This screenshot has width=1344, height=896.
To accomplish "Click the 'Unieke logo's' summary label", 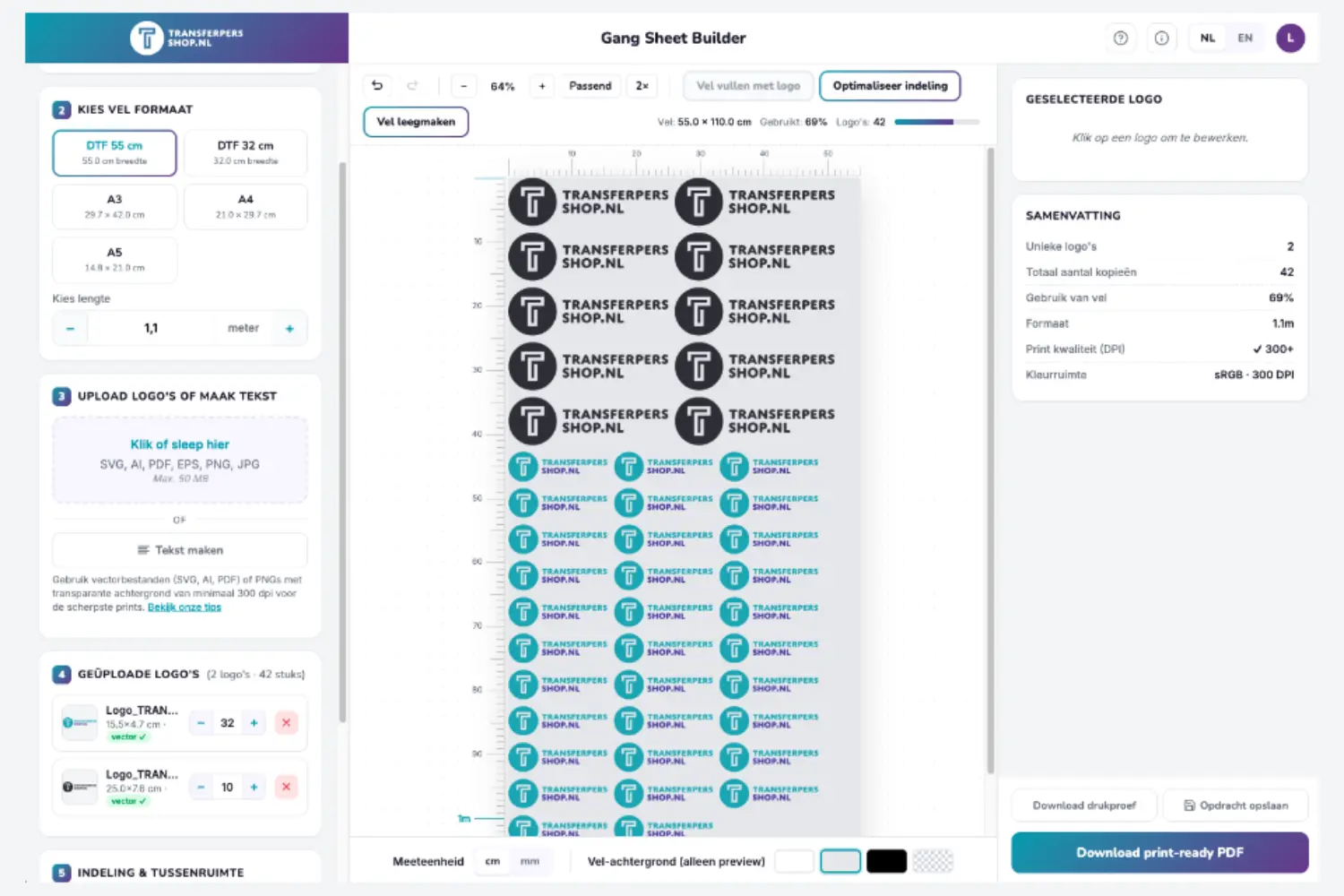I will [1061, 246].
